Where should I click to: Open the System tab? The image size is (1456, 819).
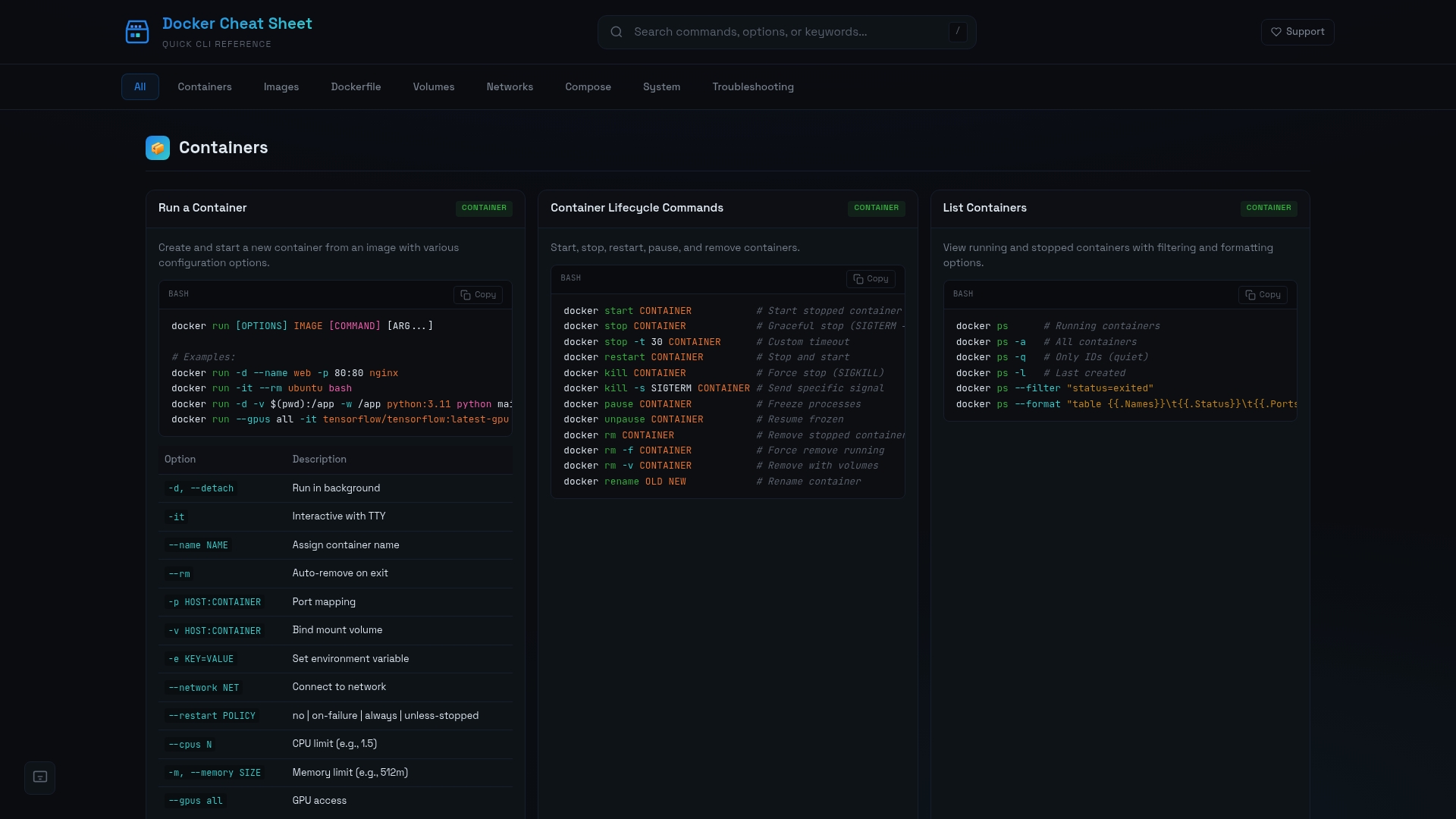661,87
